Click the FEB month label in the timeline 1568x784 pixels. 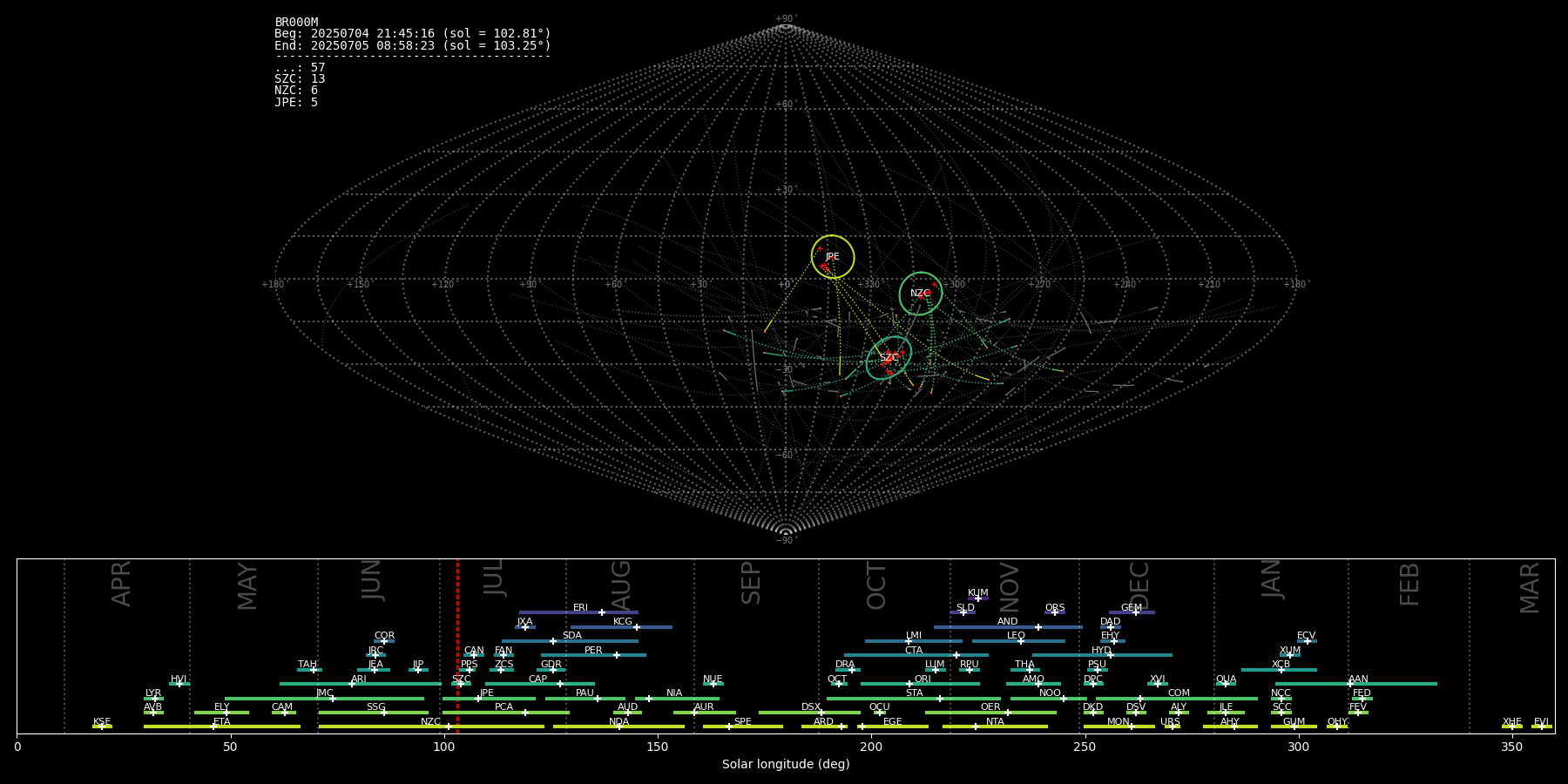point(1409,584)
